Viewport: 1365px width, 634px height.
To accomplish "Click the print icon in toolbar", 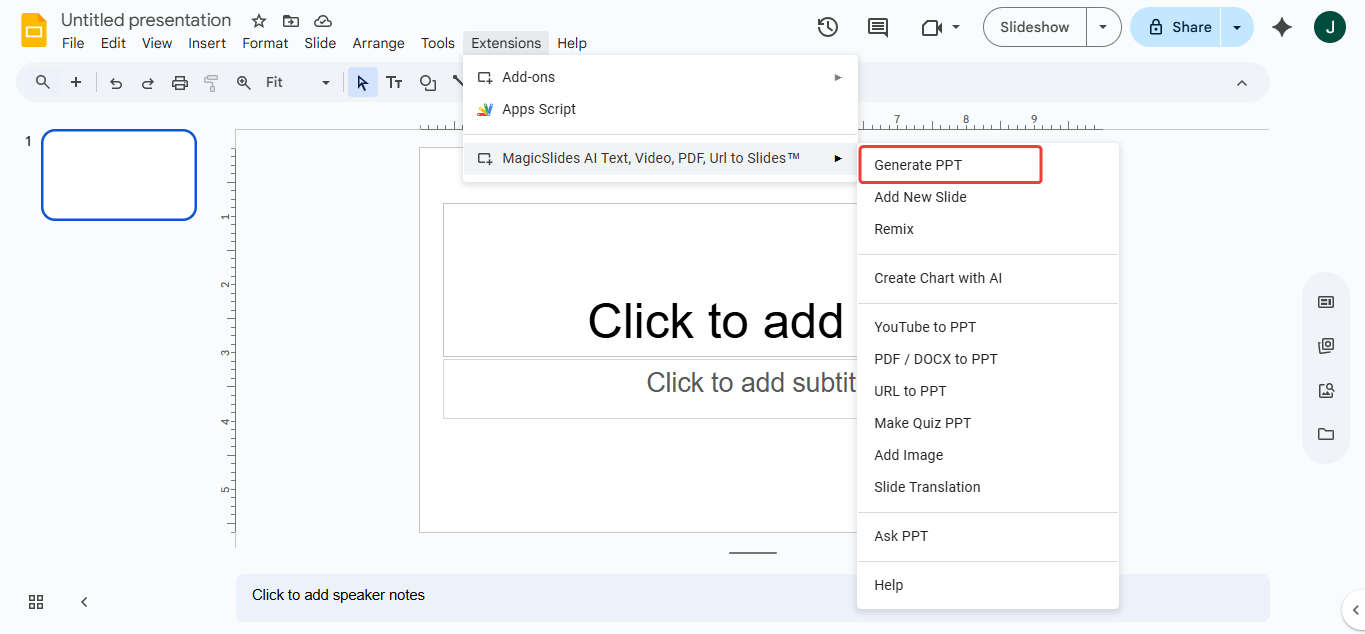I will tap(180, 83).
